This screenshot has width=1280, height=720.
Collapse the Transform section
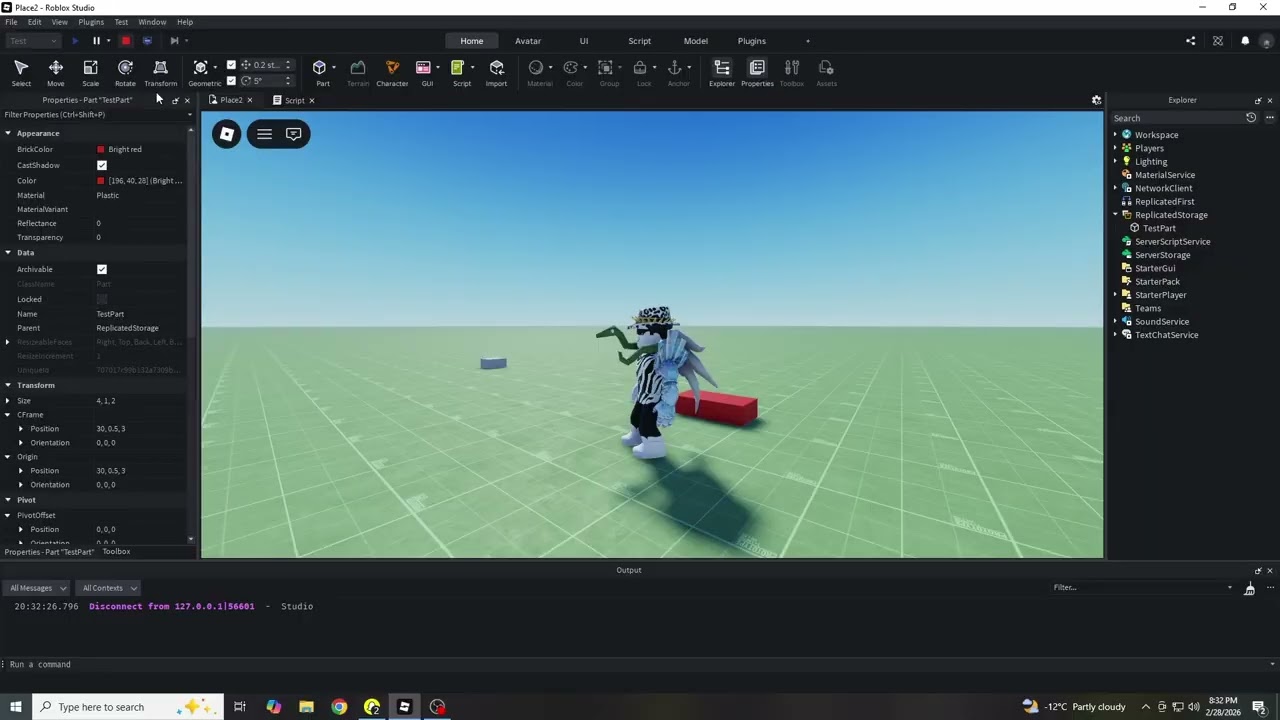pos(8,385)
